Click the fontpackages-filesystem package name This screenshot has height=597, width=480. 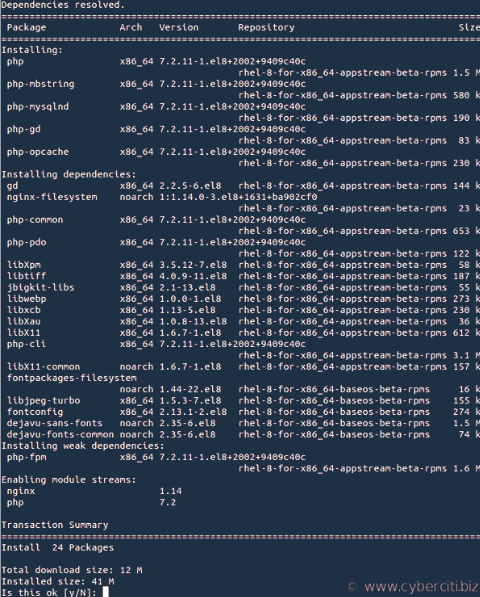tap(72, 378)
